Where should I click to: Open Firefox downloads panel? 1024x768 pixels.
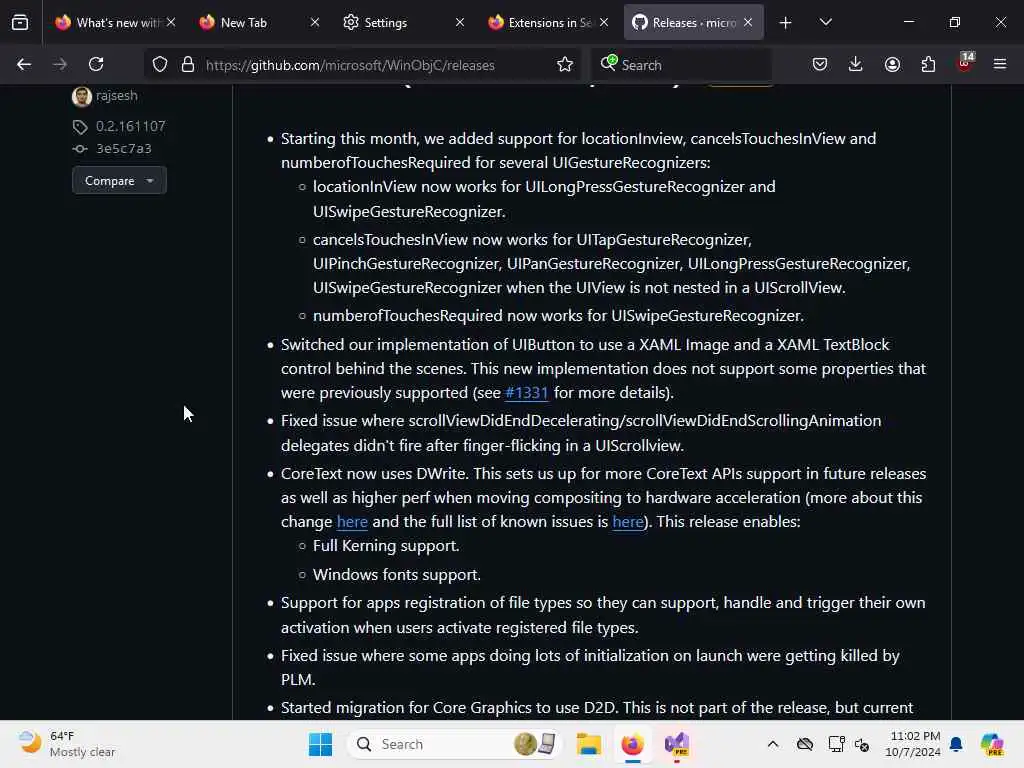pos(856,64)
